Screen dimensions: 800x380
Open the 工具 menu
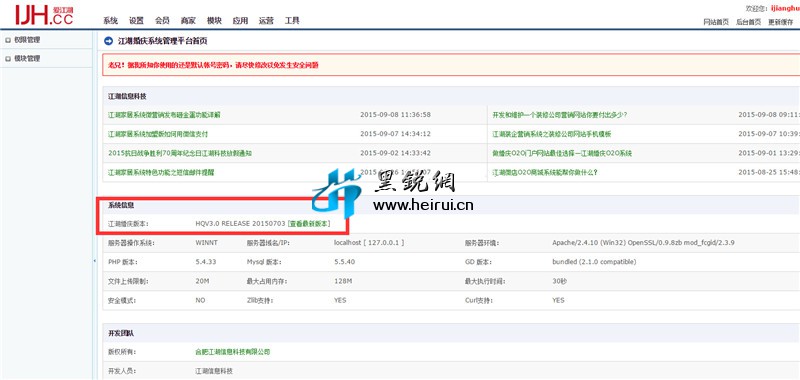click(292, 21)
